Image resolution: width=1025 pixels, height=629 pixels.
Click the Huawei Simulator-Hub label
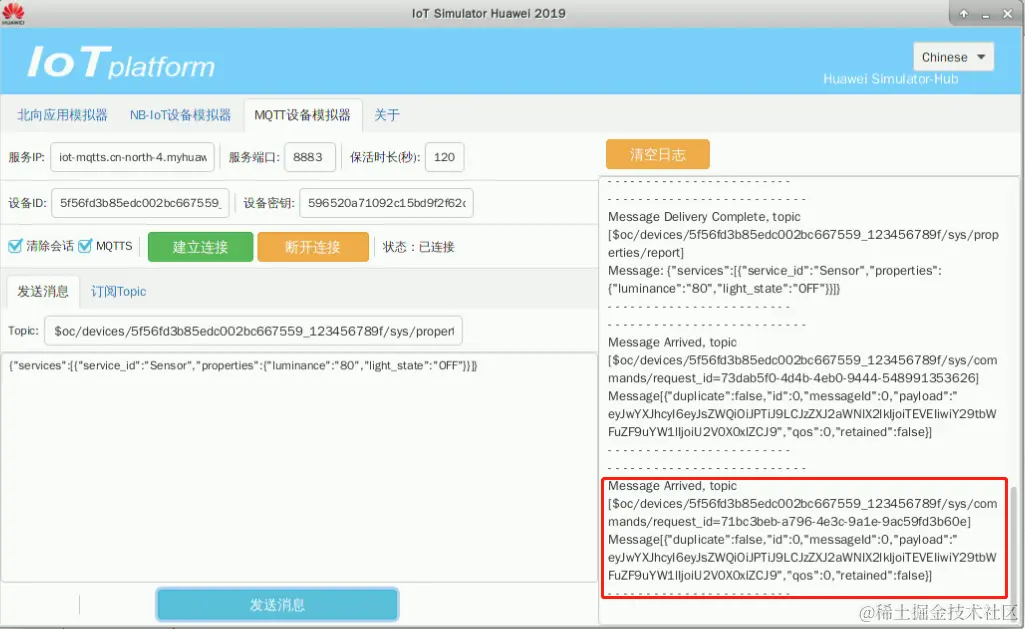coord(890,79)
